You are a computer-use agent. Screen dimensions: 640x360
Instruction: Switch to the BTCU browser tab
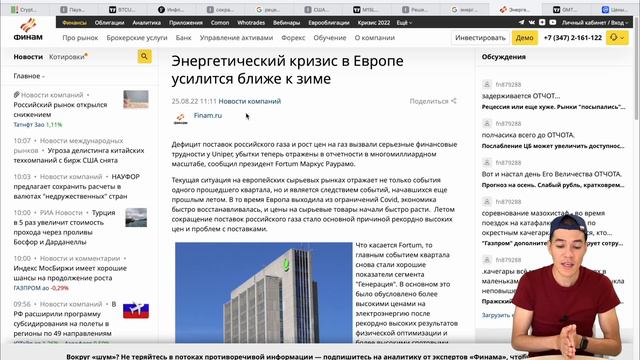click(122, 9)
